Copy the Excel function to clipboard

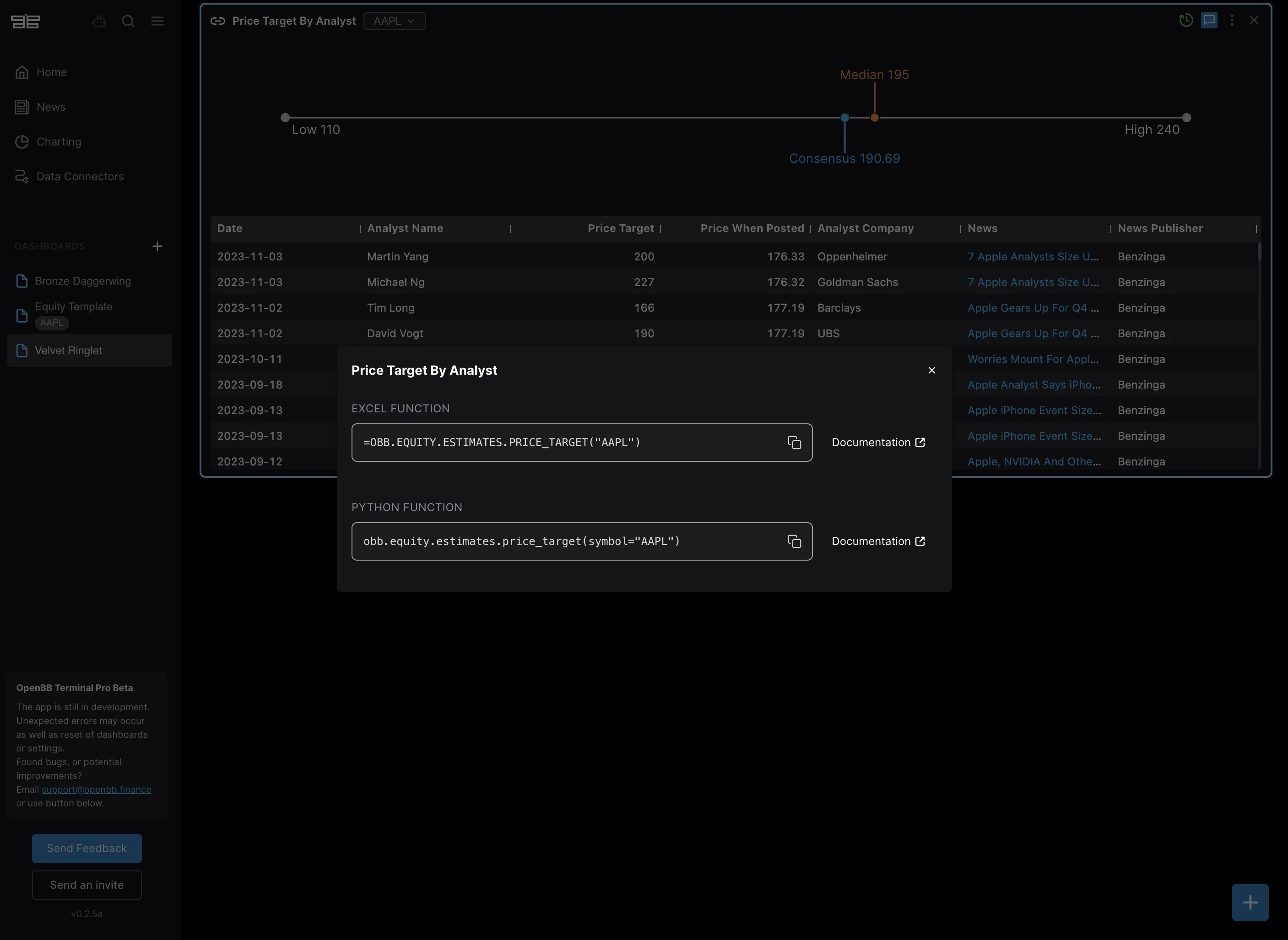pos(794,443)
